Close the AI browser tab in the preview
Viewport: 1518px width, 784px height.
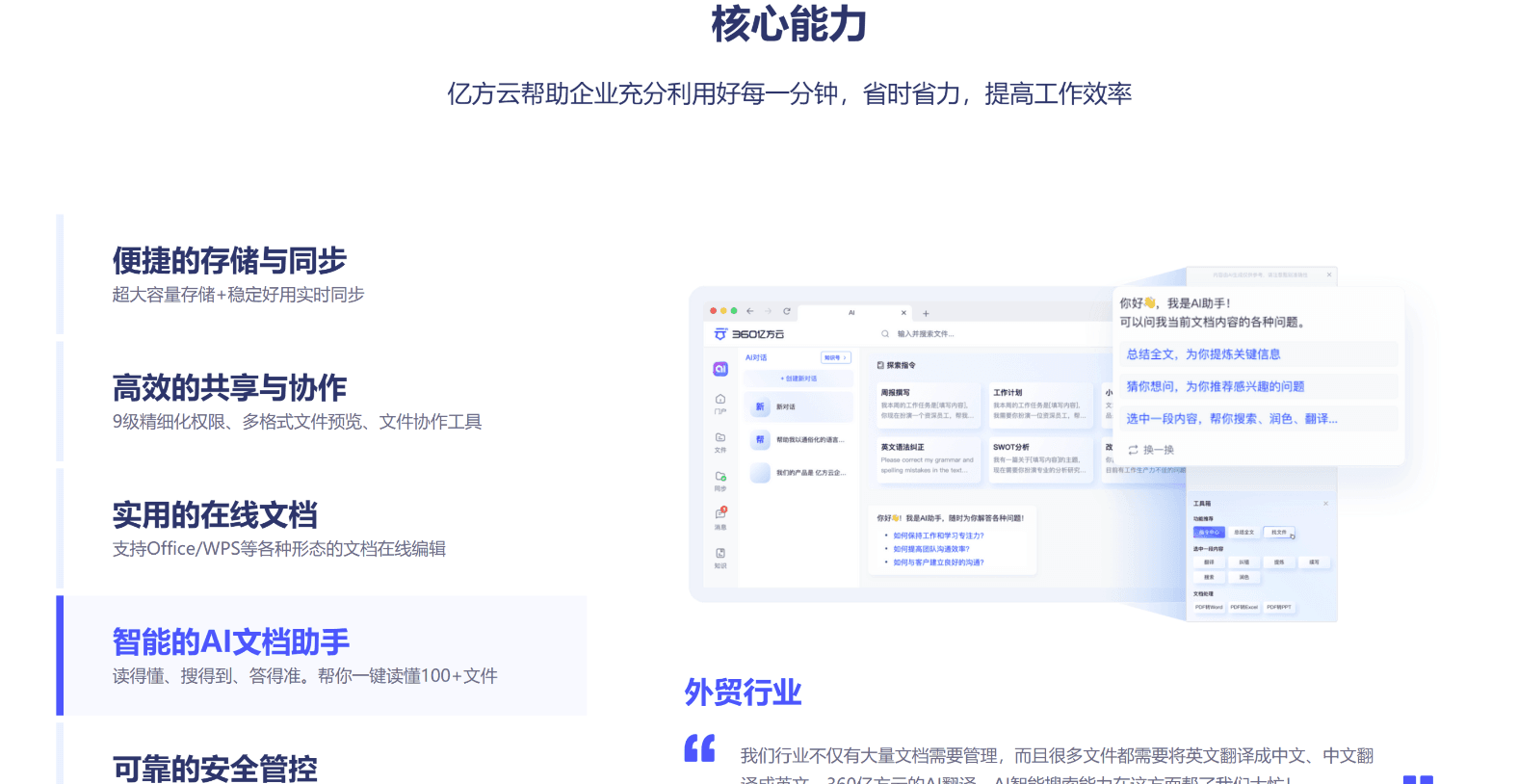903,312
